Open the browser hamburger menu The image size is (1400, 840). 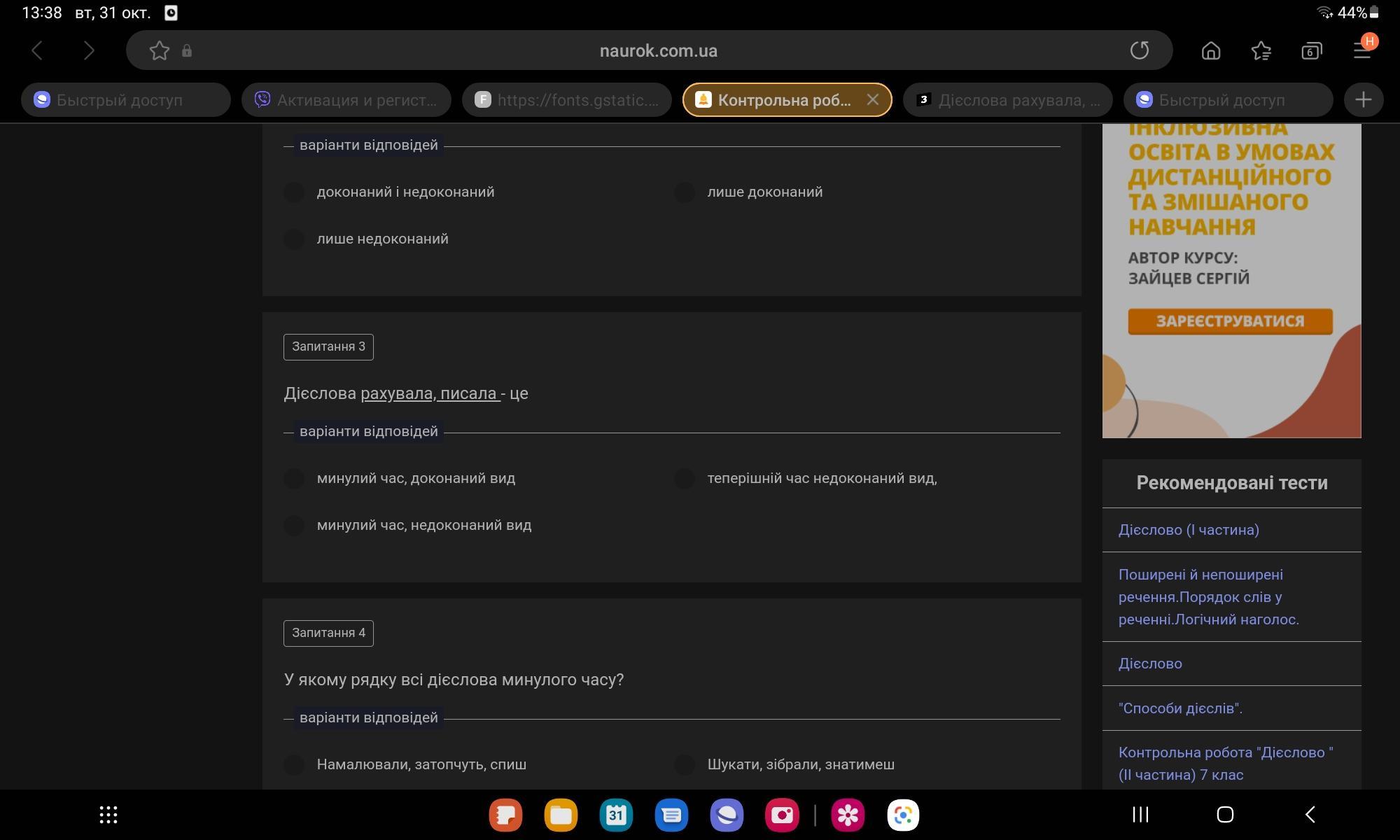point(1361,50)
